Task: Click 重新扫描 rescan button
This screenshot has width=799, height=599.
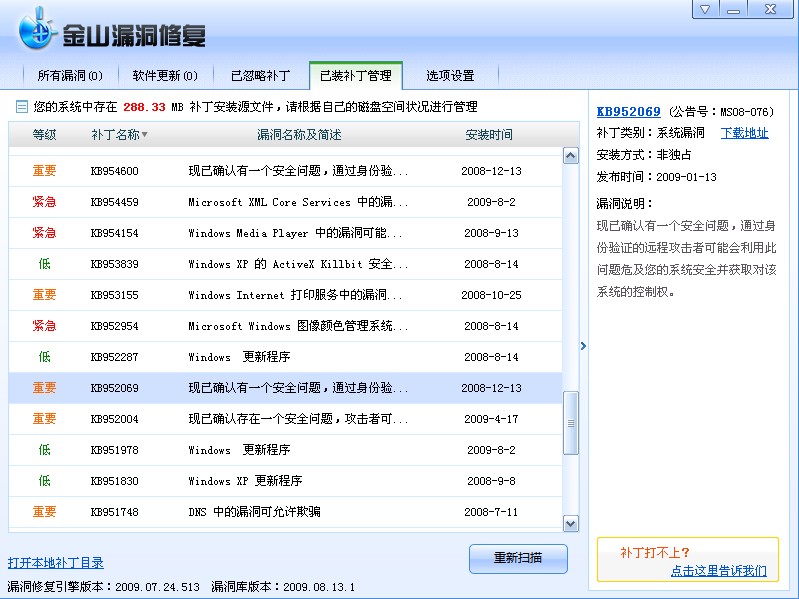Action: point(518,558)
